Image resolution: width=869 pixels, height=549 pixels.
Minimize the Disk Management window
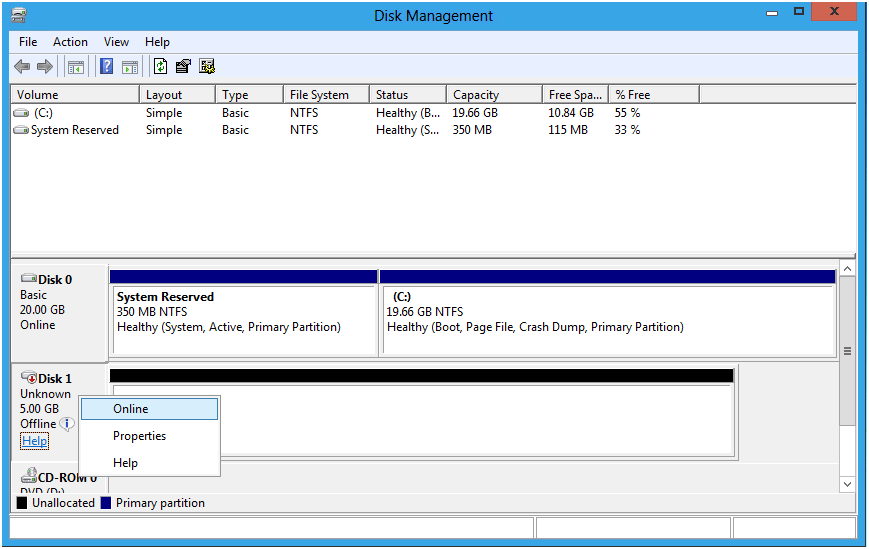772,12
